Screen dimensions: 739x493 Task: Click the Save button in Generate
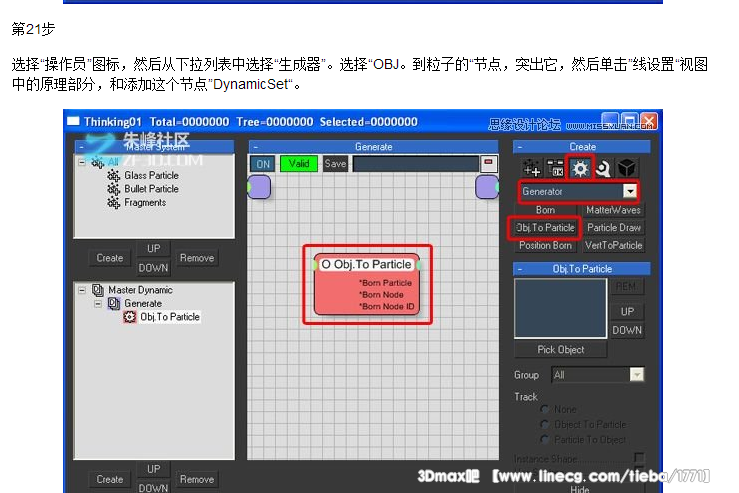point(335,164)
